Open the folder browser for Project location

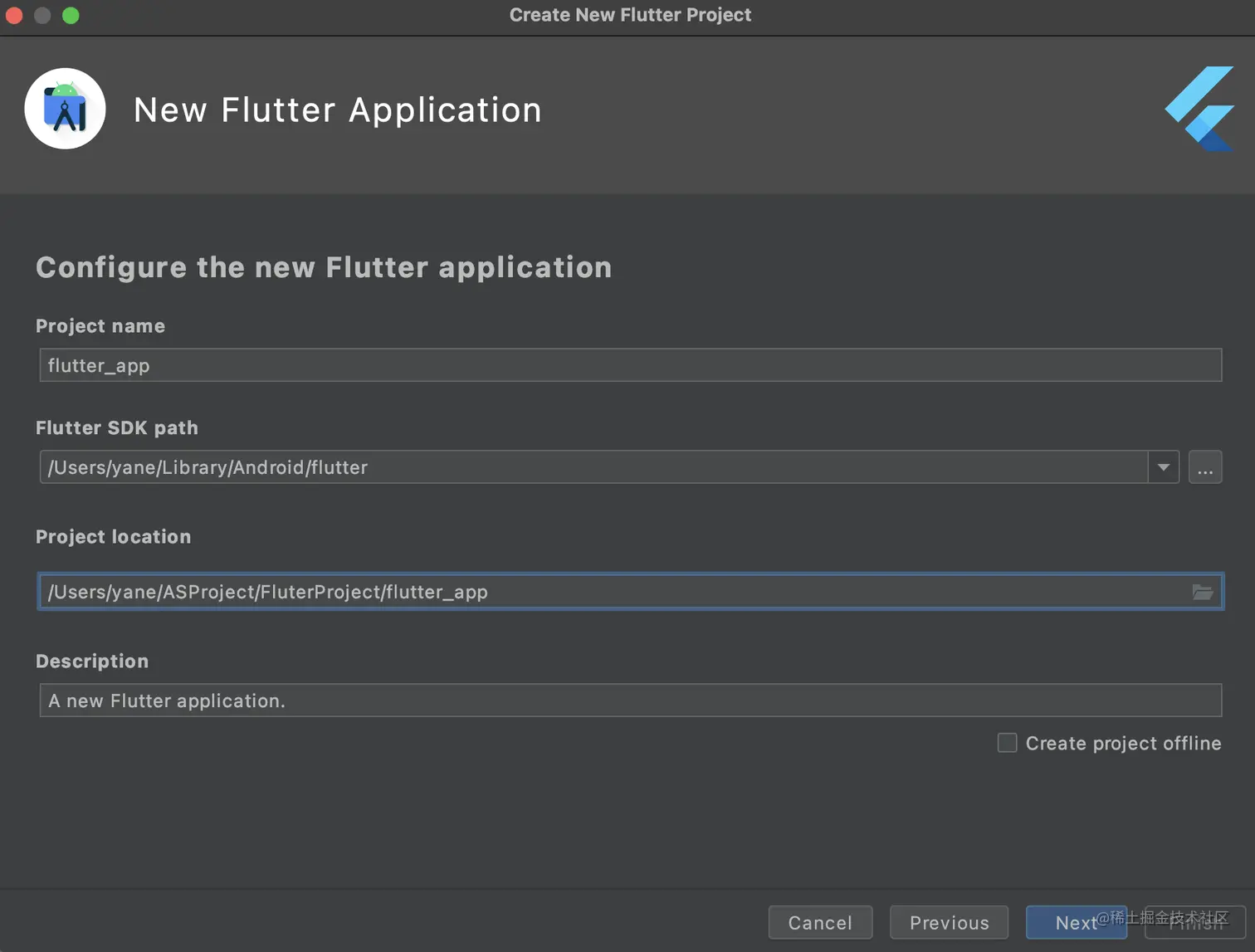click(1202, 591)
